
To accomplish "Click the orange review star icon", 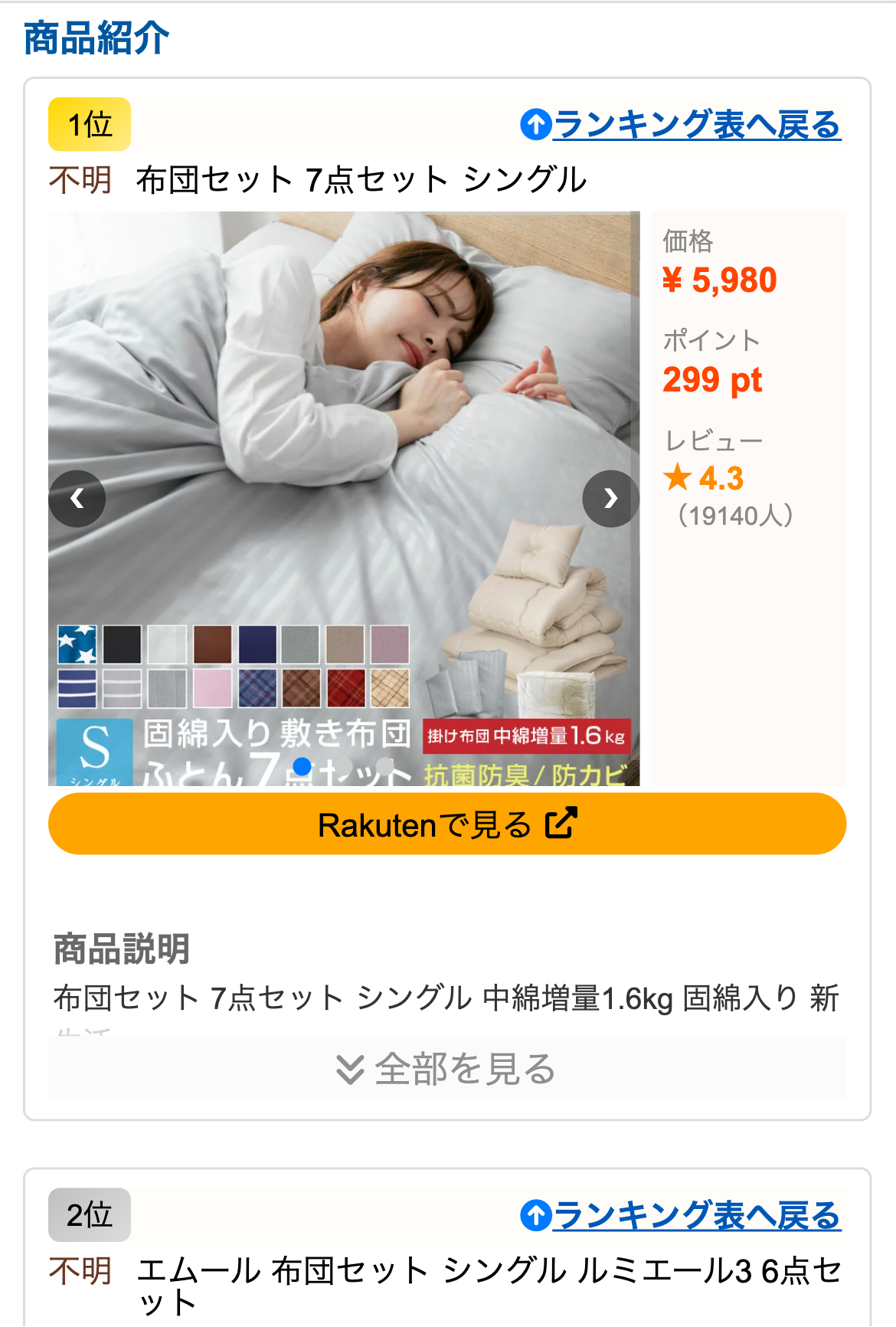I will click(x=678, y=477).
